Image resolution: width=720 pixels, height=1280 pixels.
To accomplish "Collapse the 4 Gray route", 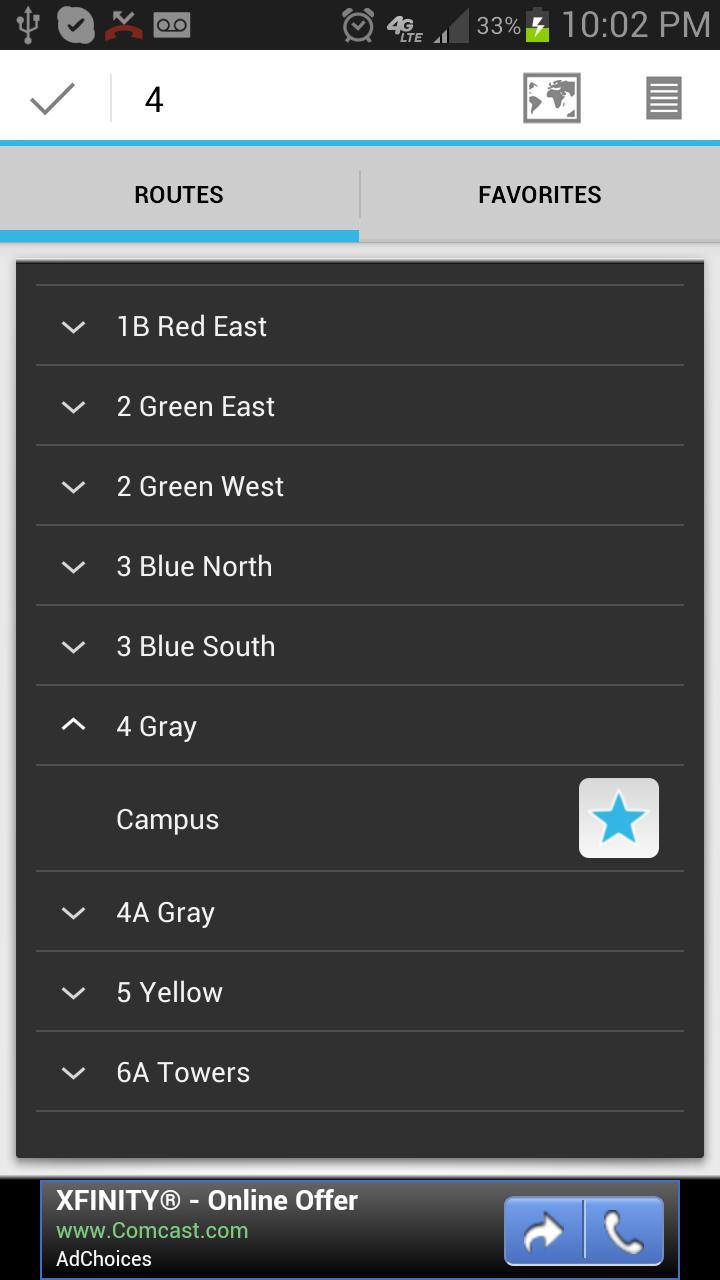I will 73,726.
